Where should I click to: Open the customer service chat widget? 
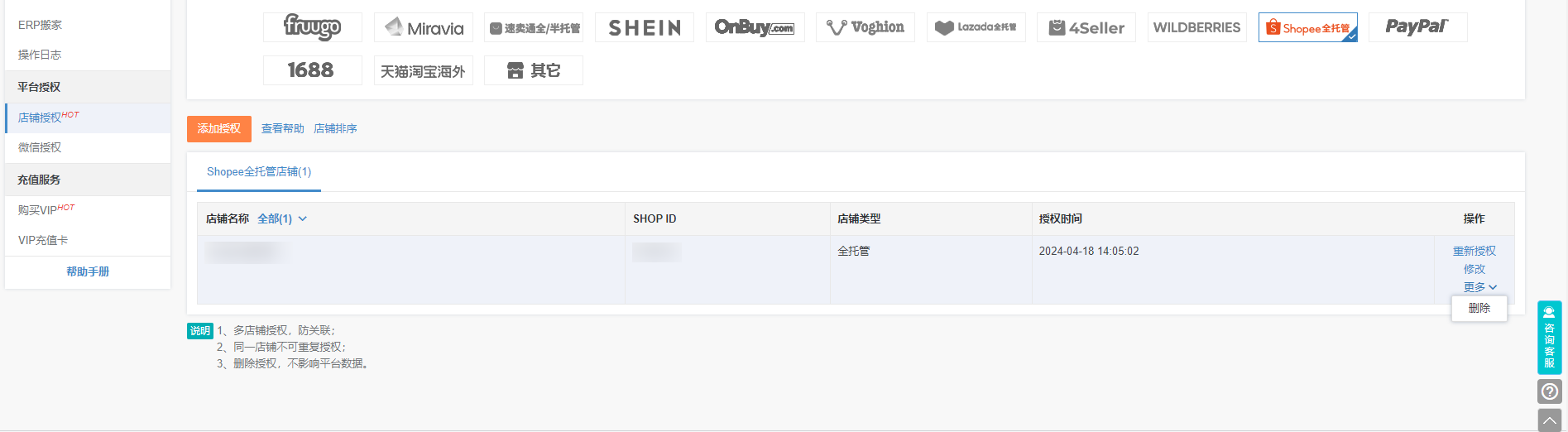[x=1550, y=338]
